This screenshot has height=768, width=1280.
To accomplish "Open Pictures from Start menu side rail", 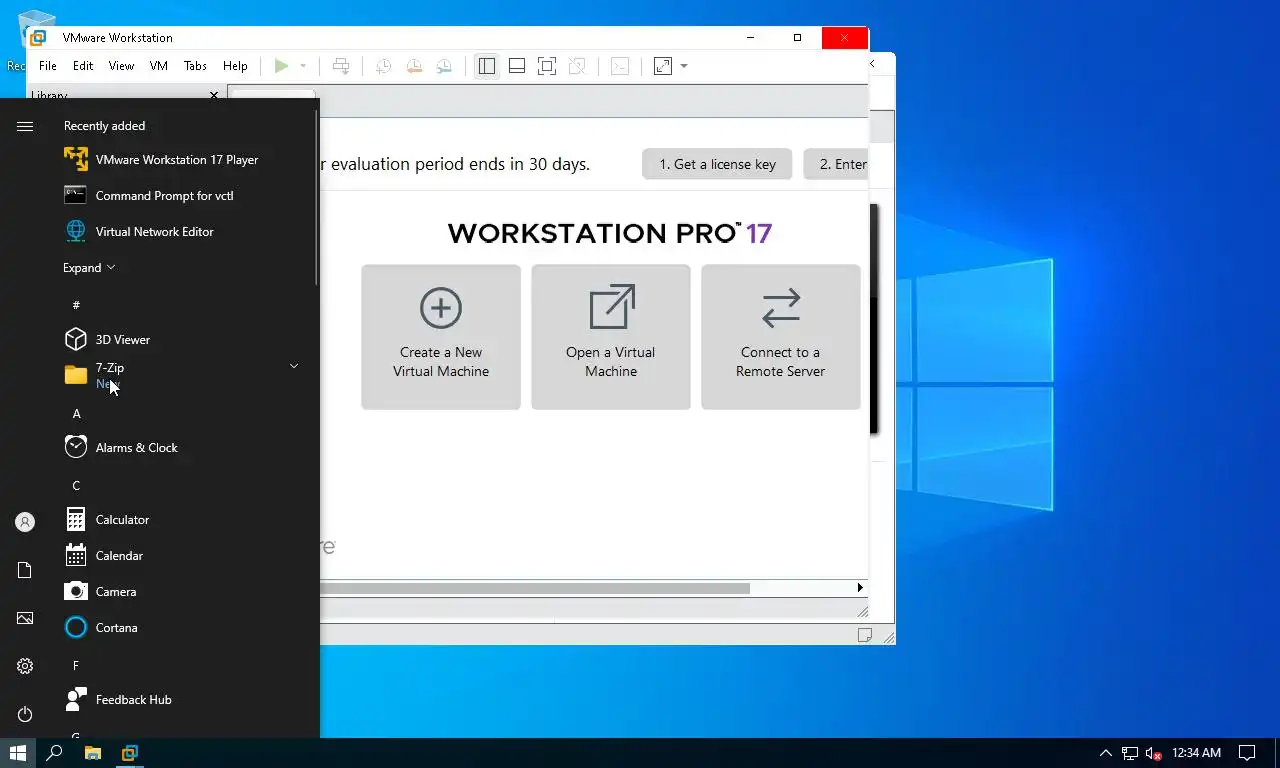I will tap(25, 618).
